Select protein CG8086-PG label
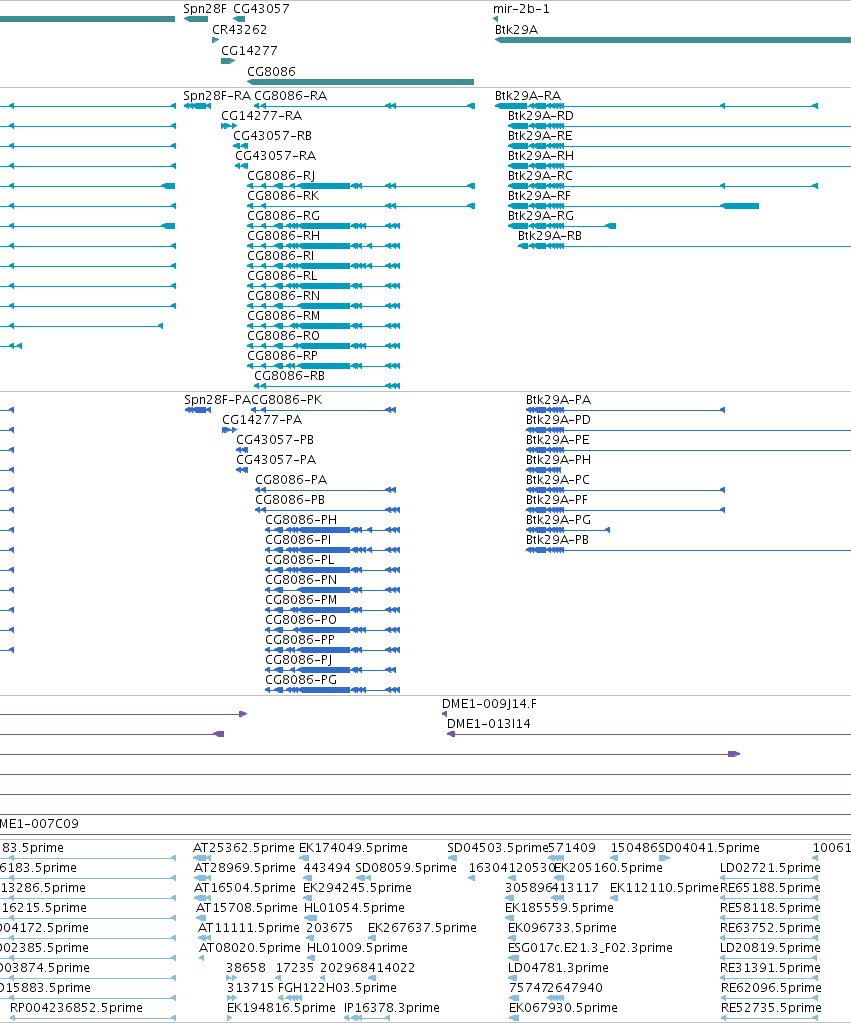 click(x=301, y=680)
